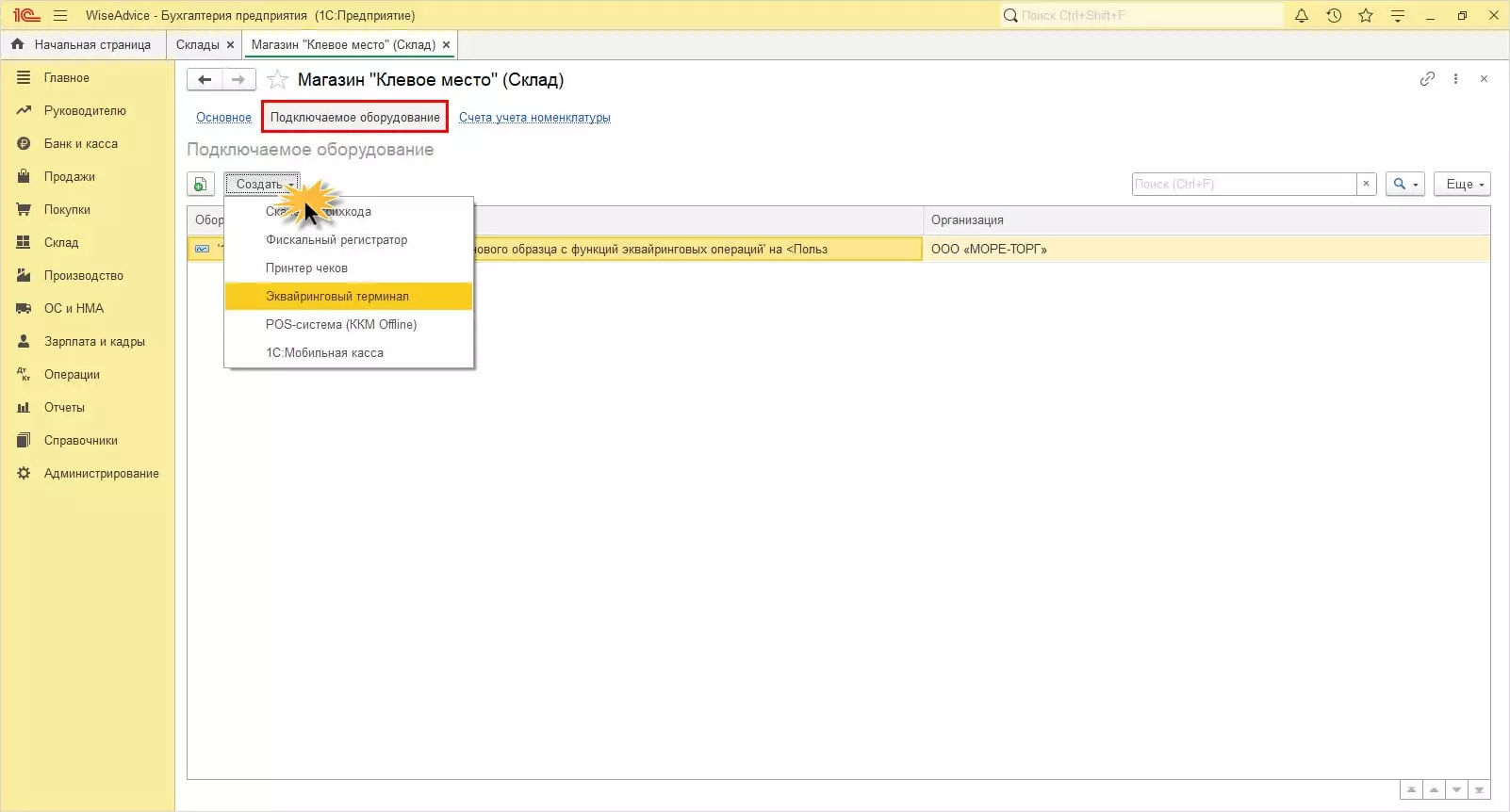Open favorites star in the title bar
Screen dimensions: 1510x812
point(1366,15)
